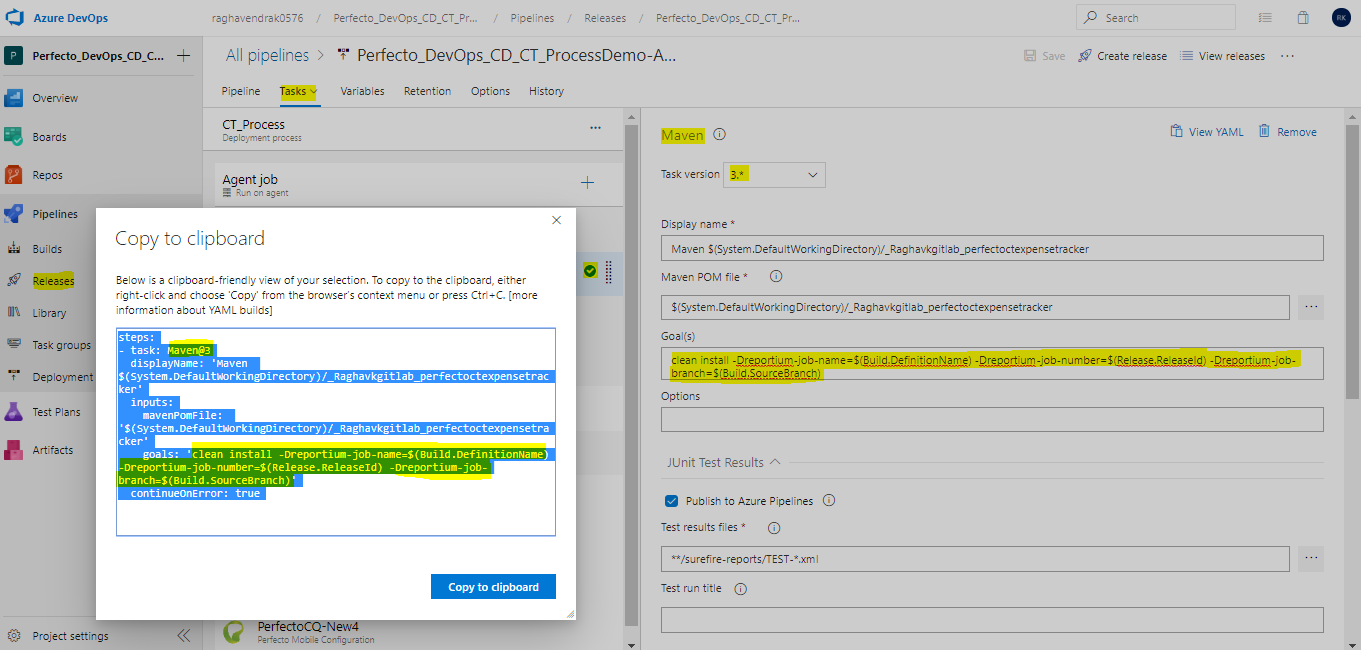Image resolution: width=1361 pixels, height=650 pixels.
Task: Browse for Maven POM file ellipsis button
Action: click(1311, 307)
